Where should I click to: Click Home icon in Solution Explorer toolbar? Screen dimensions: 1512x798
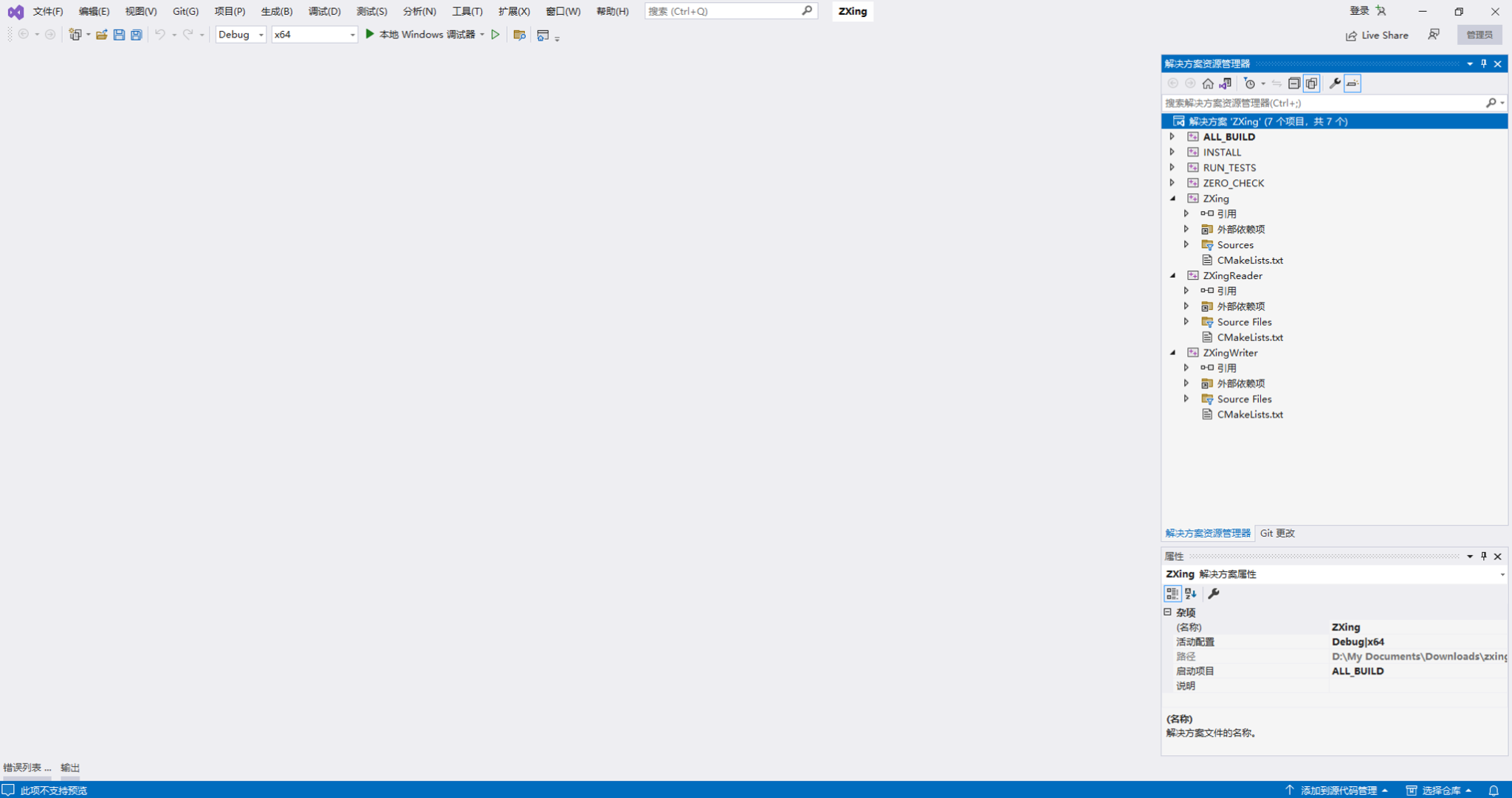(1208, 83)
